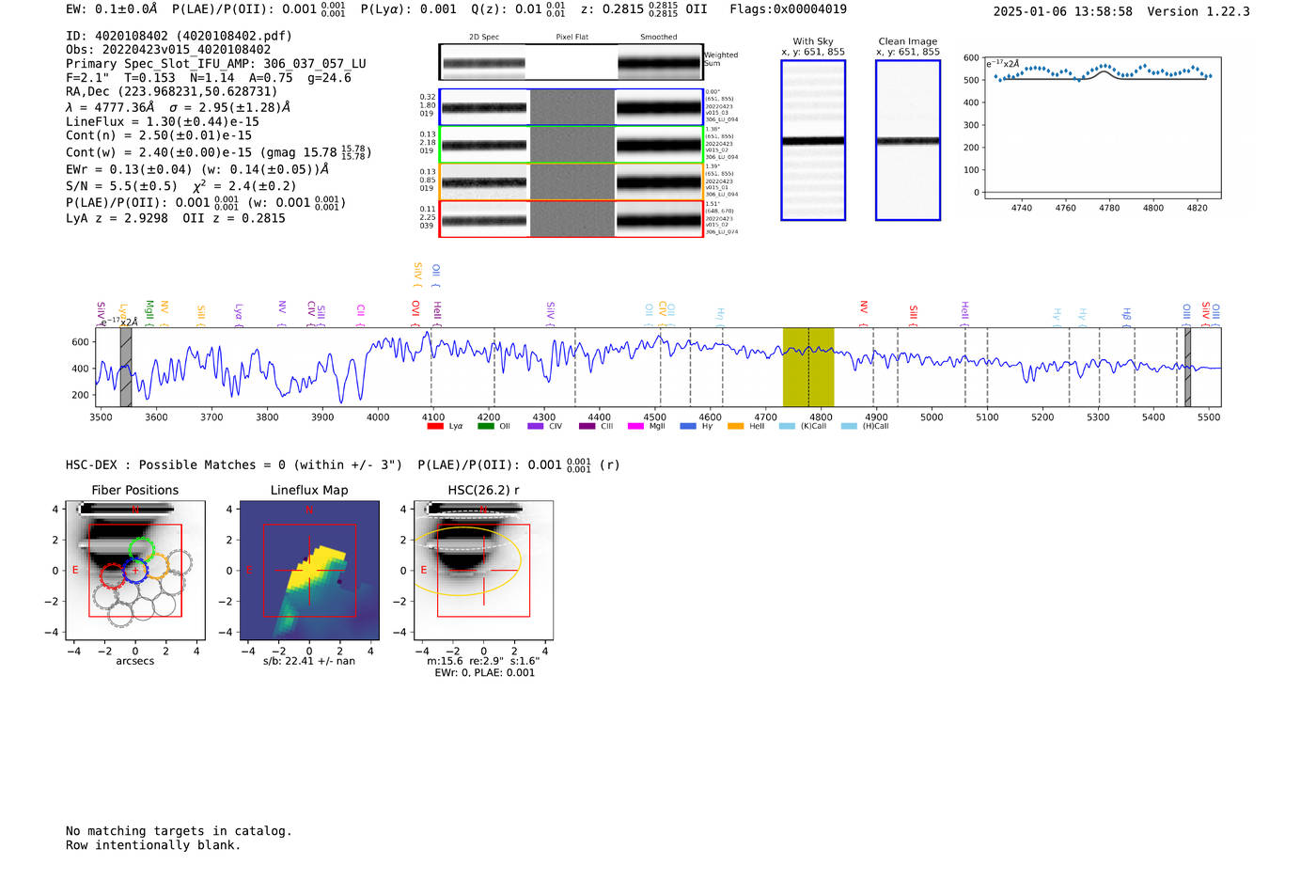Click the hatched gray band near 3550
The width and height of the screenshot is (1316, 896).
click(x=126, y=367)
